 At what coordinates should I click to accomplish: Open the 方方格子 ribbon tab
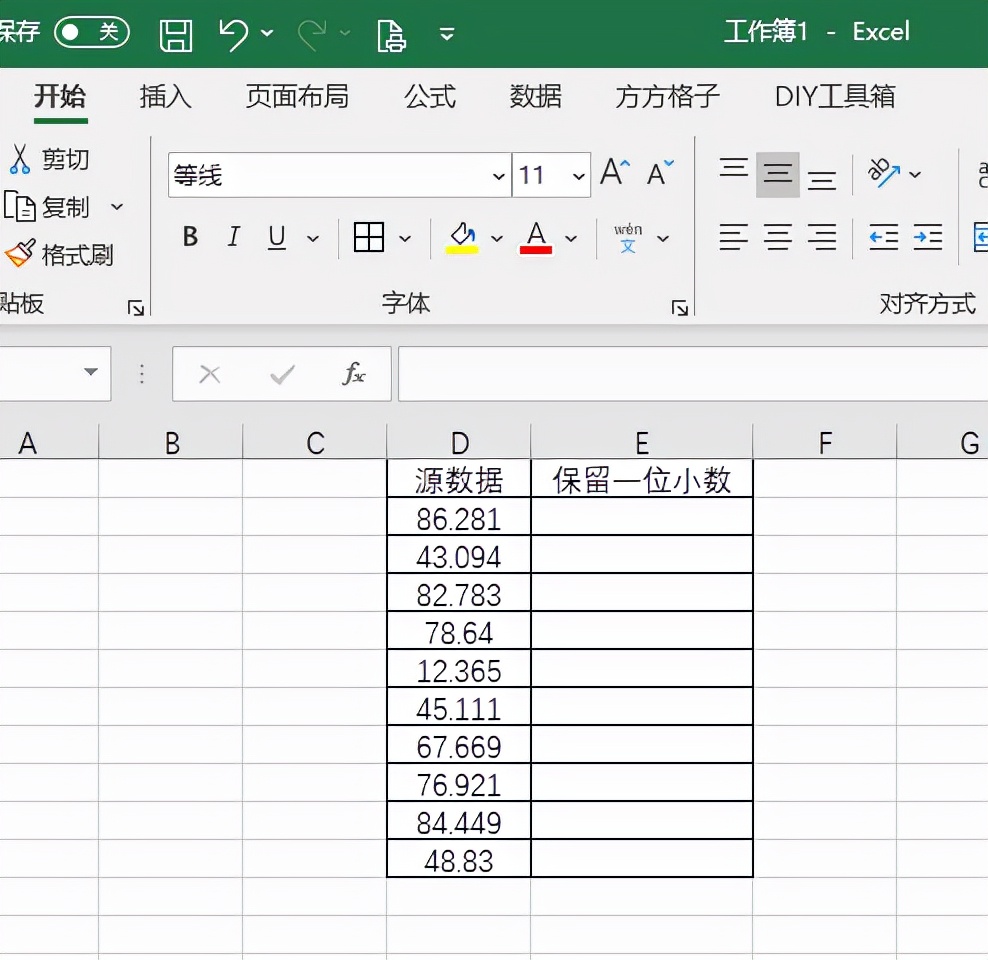click(x=665, y=97)
